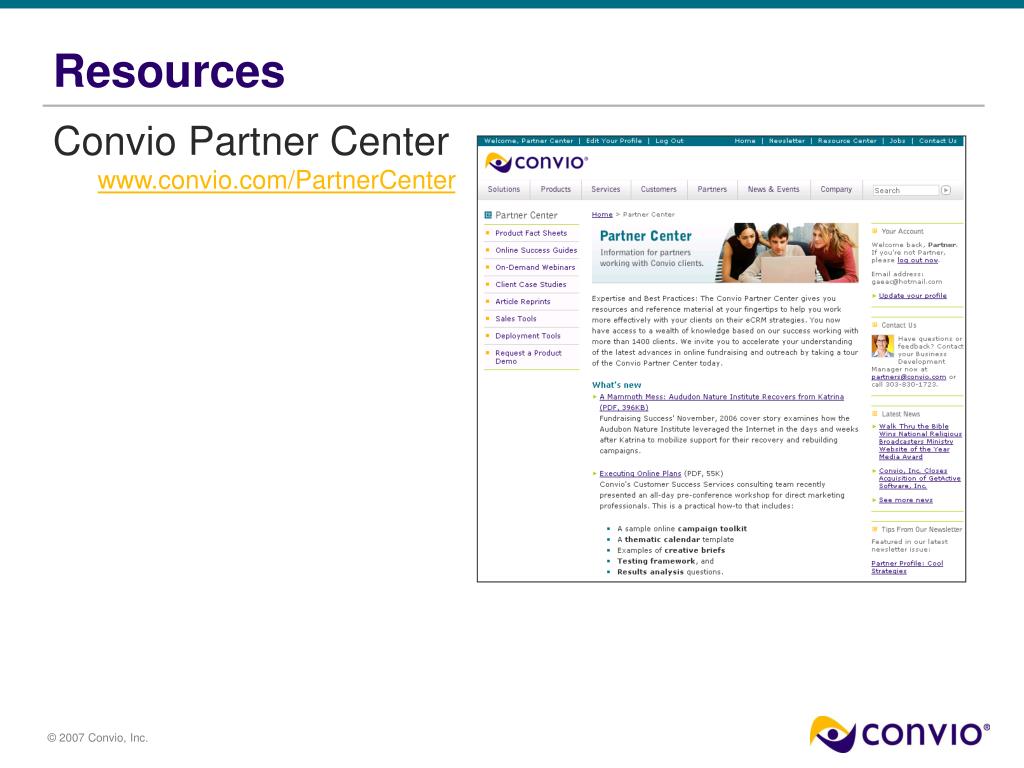Open A Mammoth Mess Audubon article link
The width and height of the screenshot is (1024, 768).
[x=721, y=402]
